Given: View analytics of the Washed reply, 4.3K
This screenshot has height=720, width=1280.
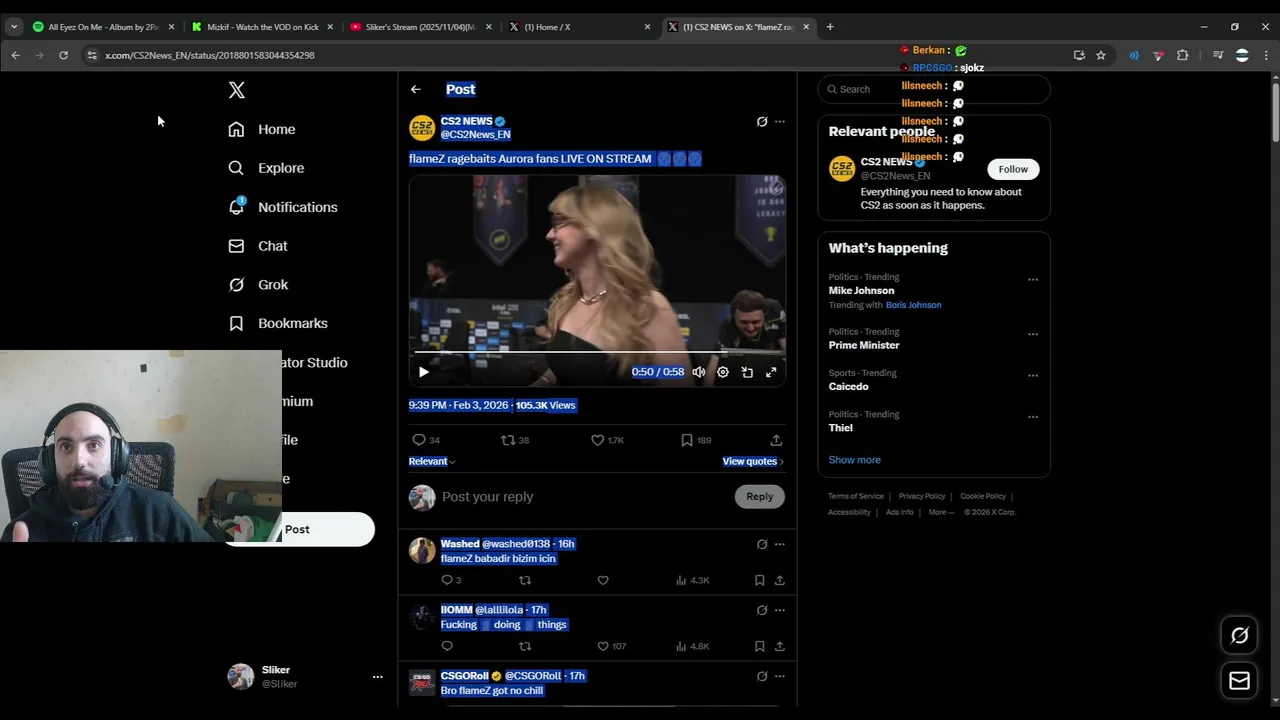Looking at the screenshot, I should 692,580.
